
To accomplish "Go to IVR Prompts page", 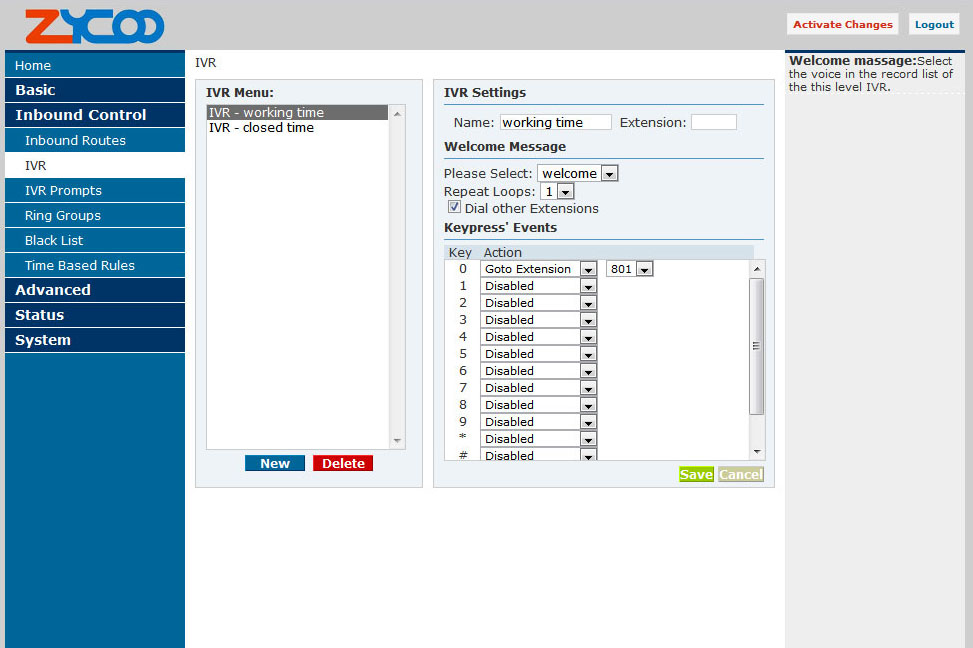I will click(x=63, y=191).
